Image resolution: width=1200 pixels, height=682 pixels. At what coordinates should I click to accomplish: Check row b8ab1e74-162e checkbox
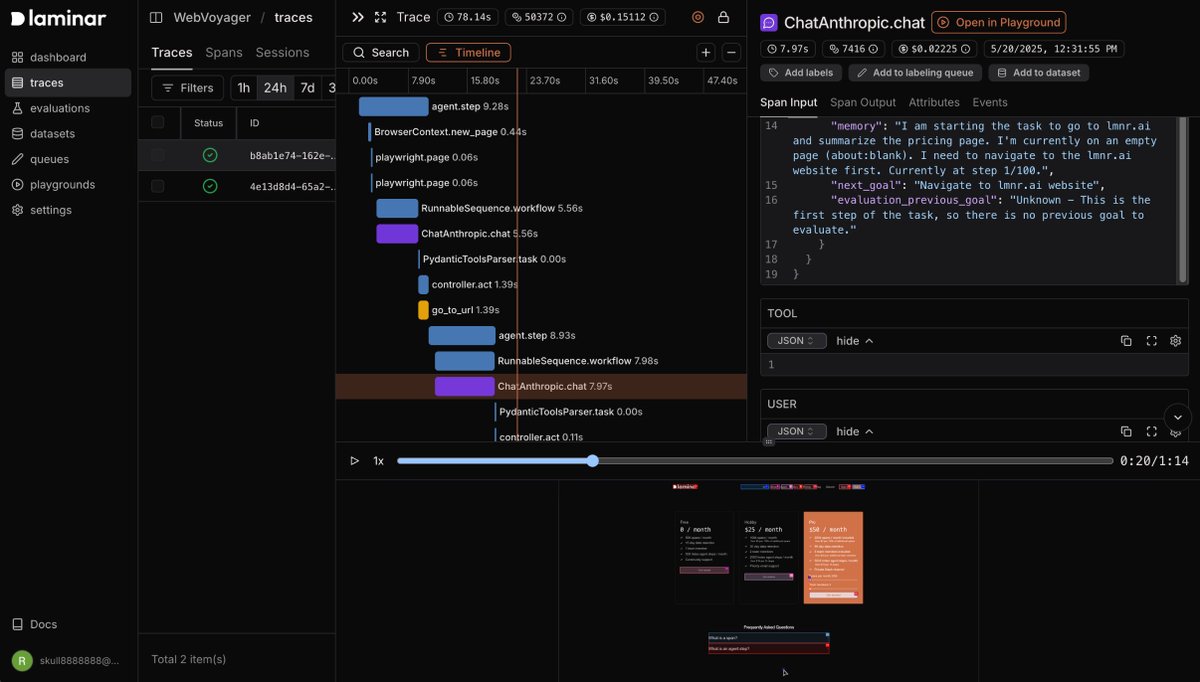click(157, 155)
